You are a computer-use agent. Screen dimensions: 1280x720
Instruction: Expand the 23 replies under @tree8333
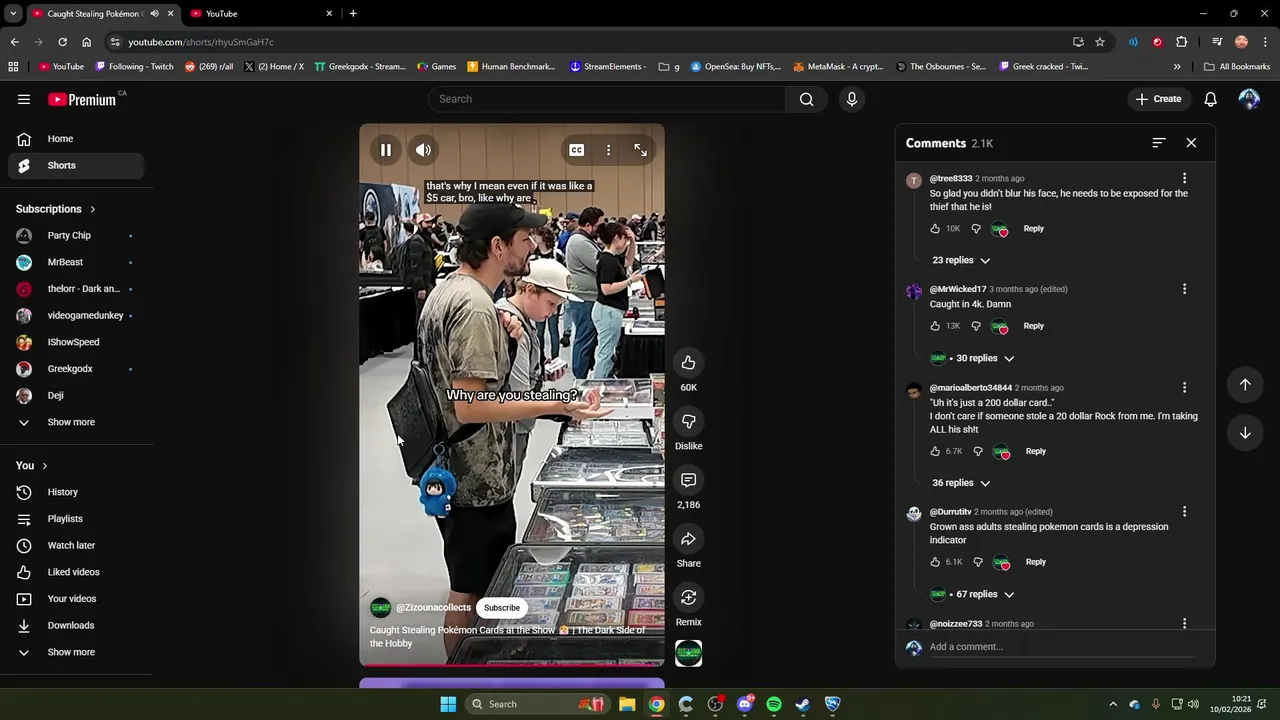961,260
